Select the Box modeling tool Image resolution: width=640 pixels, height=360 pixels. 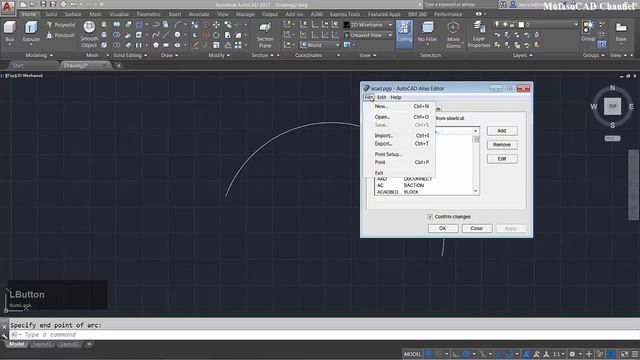(x=10, y=32)
